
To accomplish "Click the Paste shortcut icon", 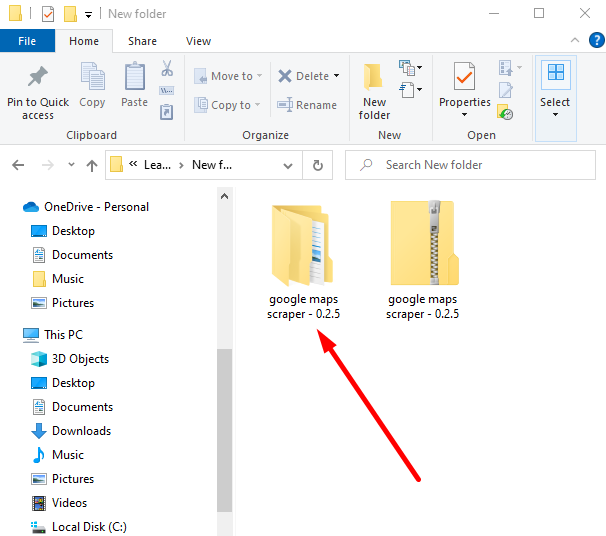I will coord(167,112).
